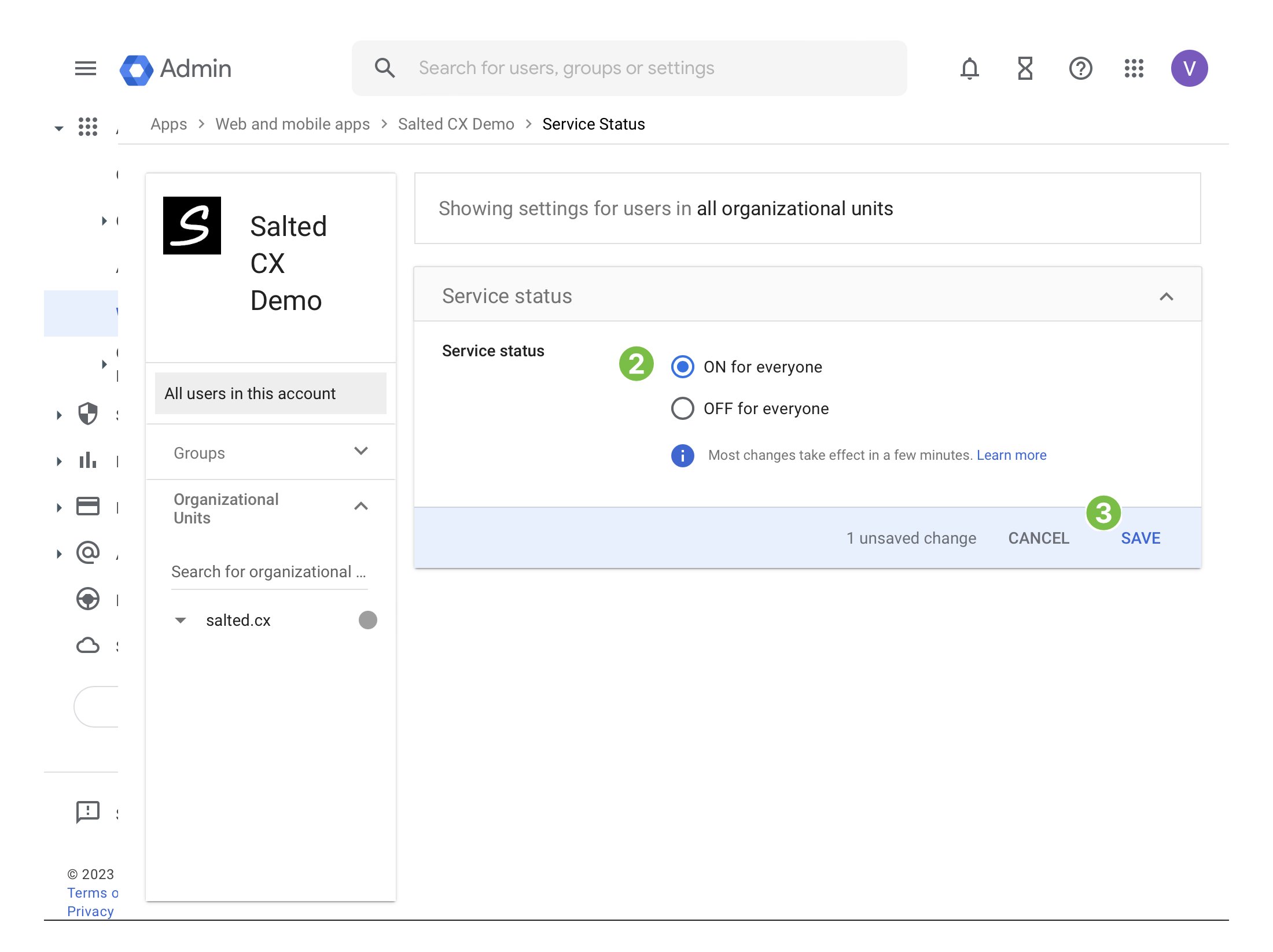Click the blue info icon

click(x=683, y=456)
